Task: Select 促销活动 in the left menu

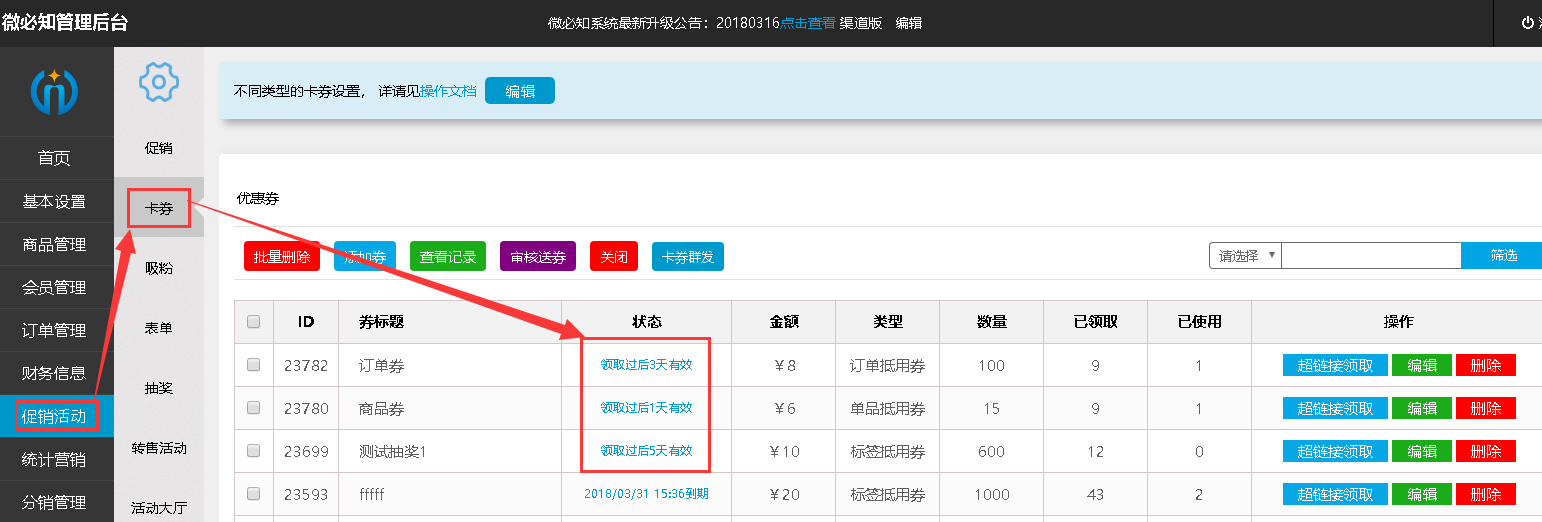Action: pos(56,416)
